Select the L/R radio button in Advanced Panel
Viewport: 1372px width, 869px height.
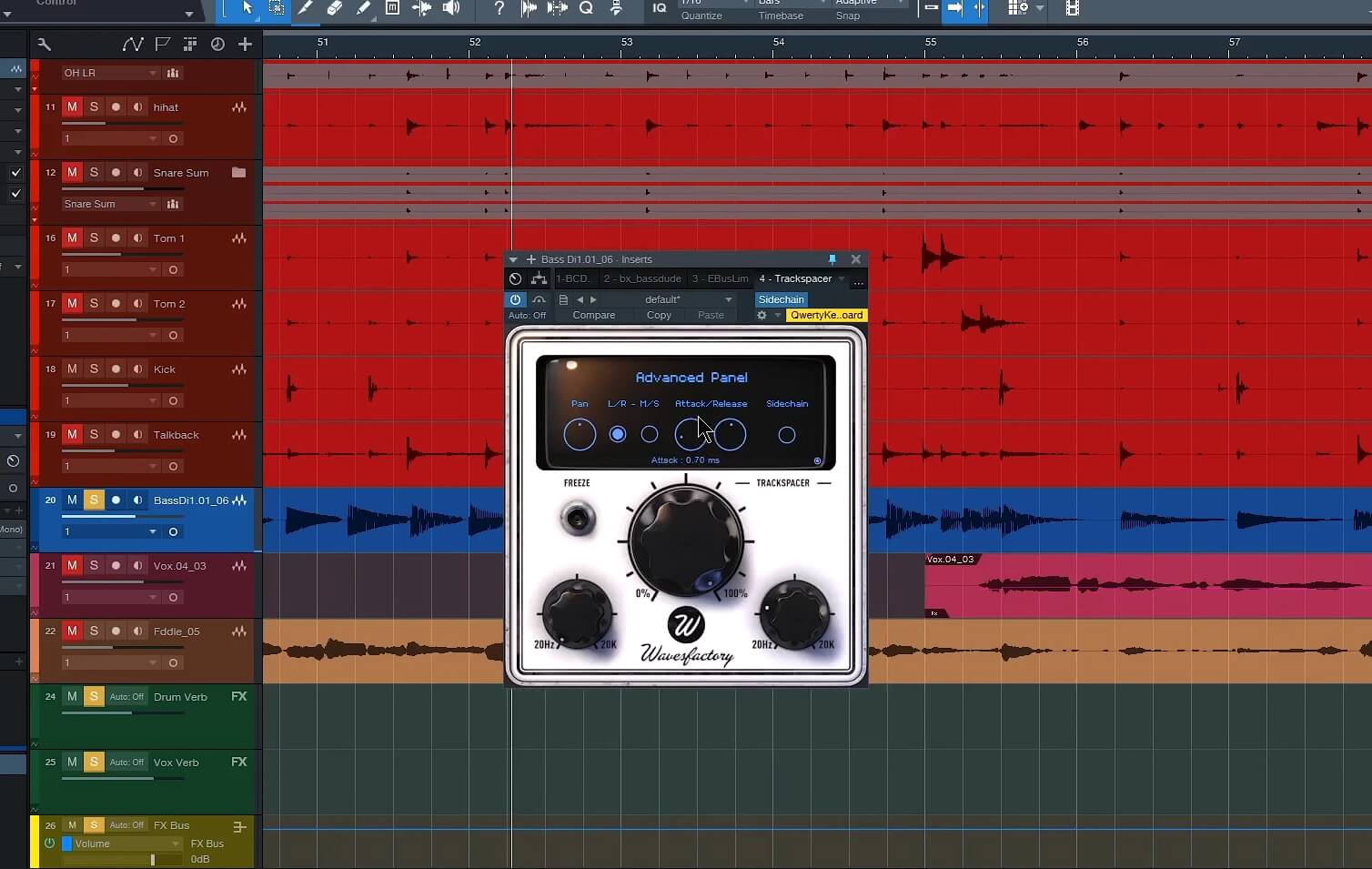coord(618,435)
